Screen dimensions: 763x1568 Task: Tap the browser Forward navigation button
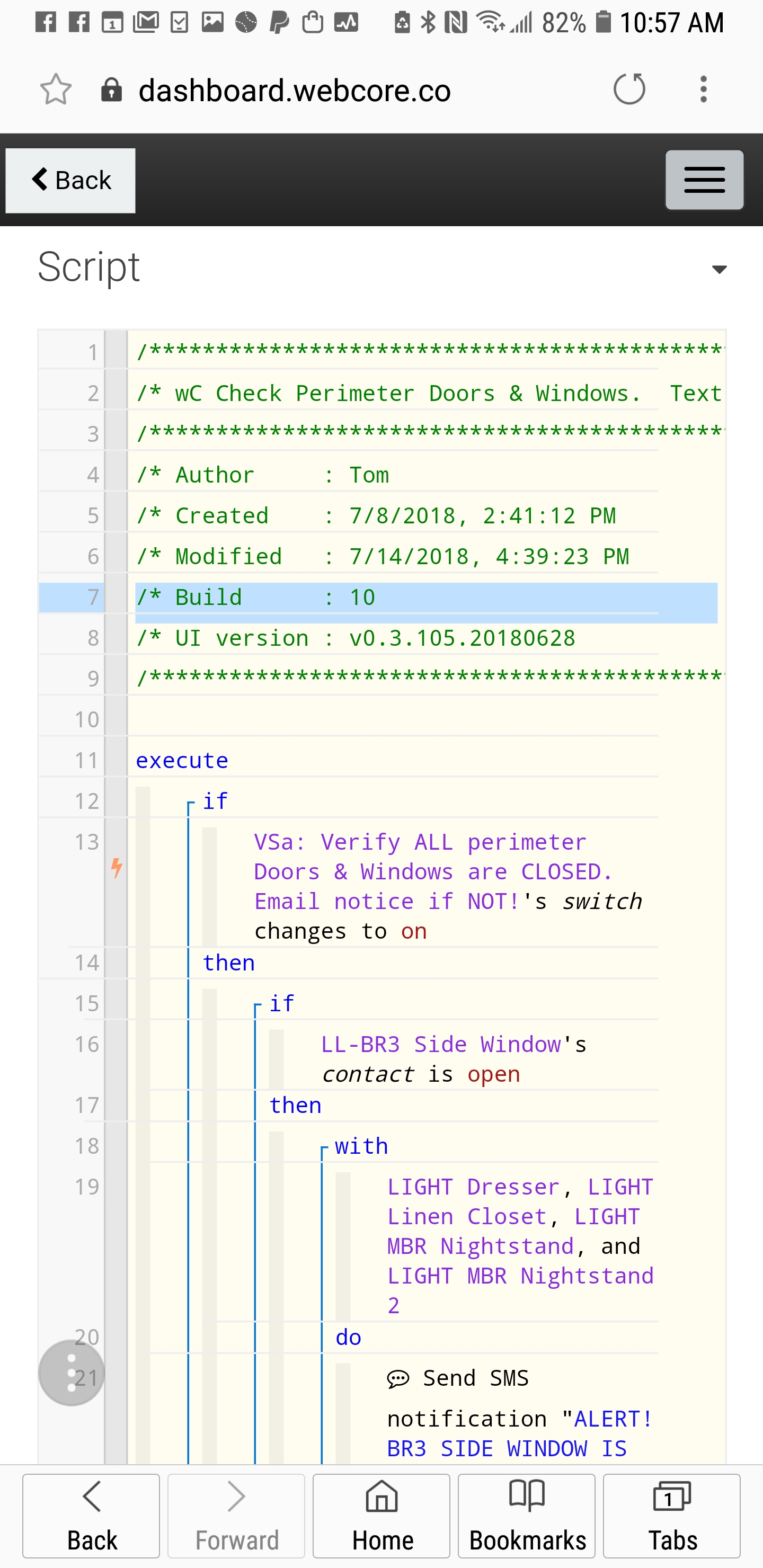click(x=236, y=1515)
